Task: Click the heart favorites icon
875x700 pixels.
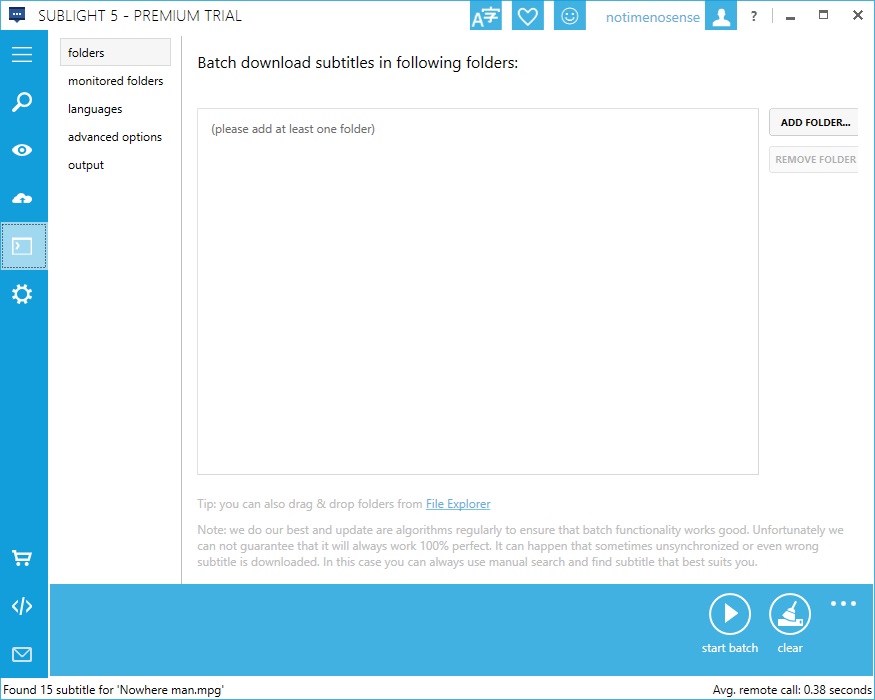Action: [527, 17]
